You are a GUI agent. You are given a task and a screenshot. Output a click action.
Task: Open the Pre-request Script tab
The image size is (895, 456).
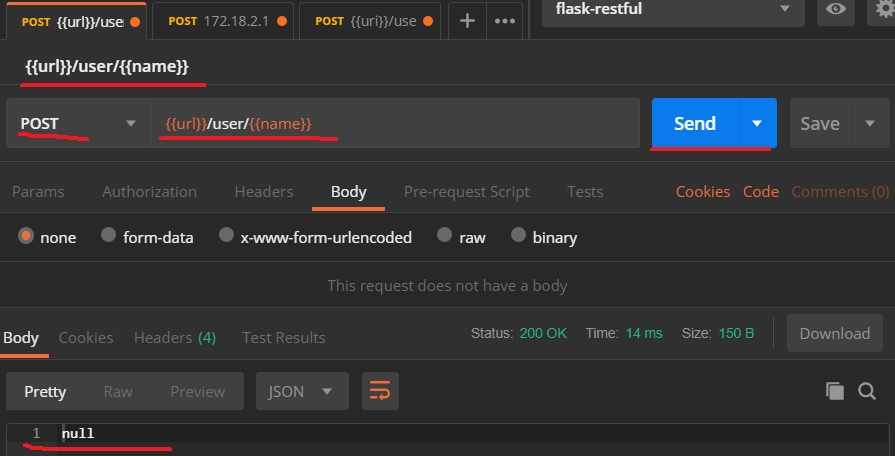[466, 192]
